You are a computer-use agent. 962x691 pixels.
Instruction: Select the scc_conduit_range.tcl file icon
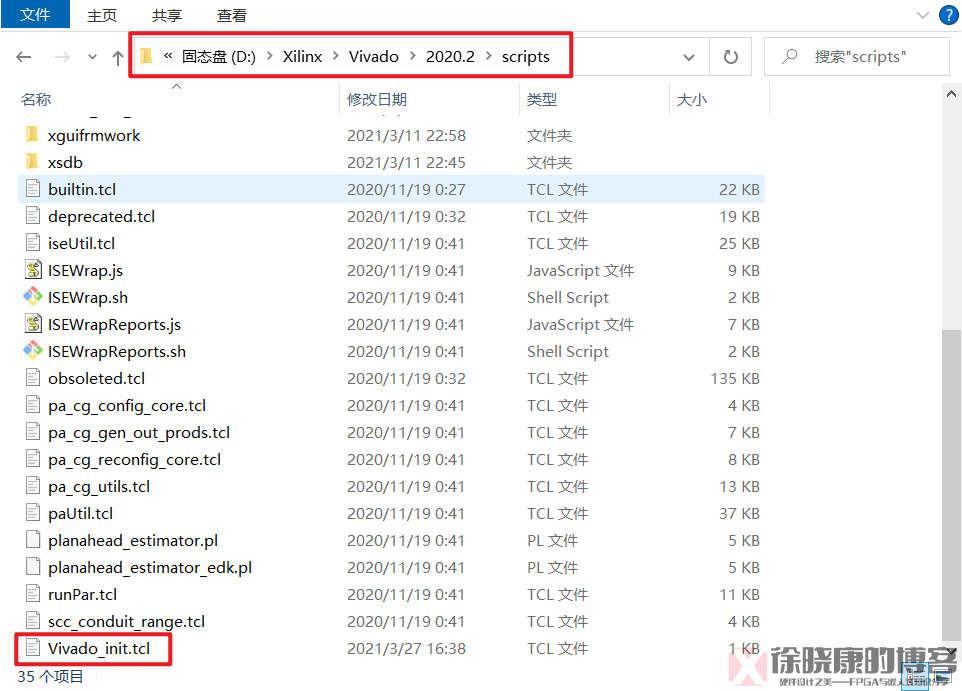(x=33, y=620)
